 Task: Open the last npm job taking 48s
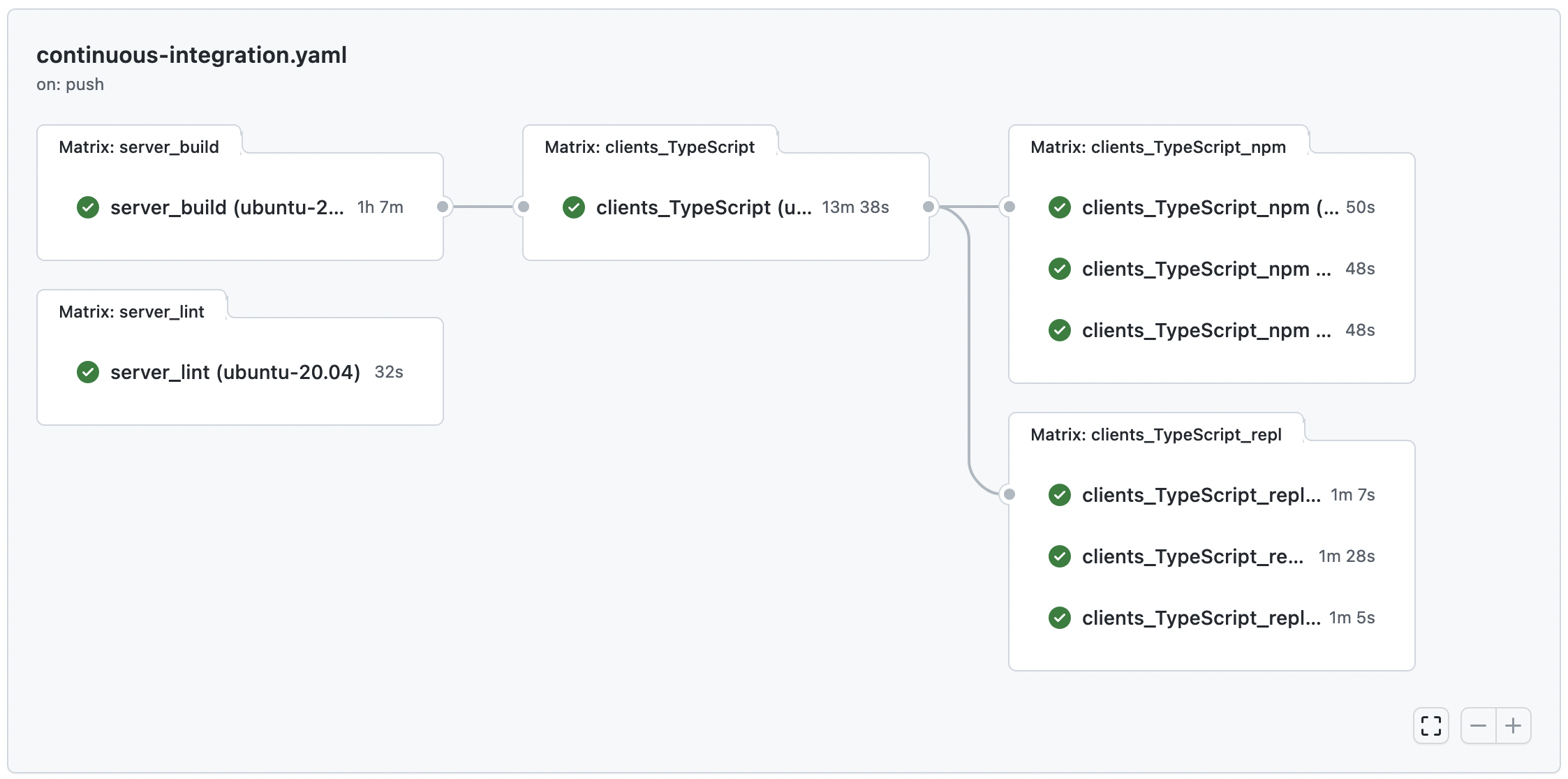(x=1206, y=330)
